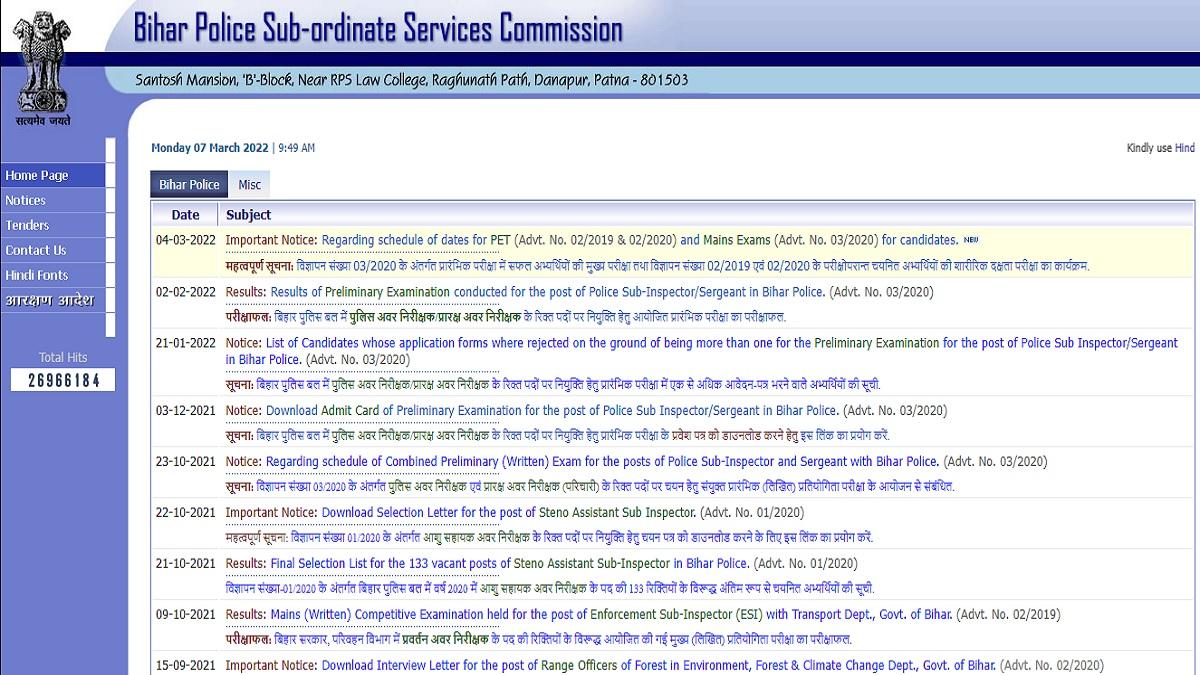Open Combined Preliminary Written Exam schedule notice
This screenshot has height=675, width=1200.
[601, 462]
